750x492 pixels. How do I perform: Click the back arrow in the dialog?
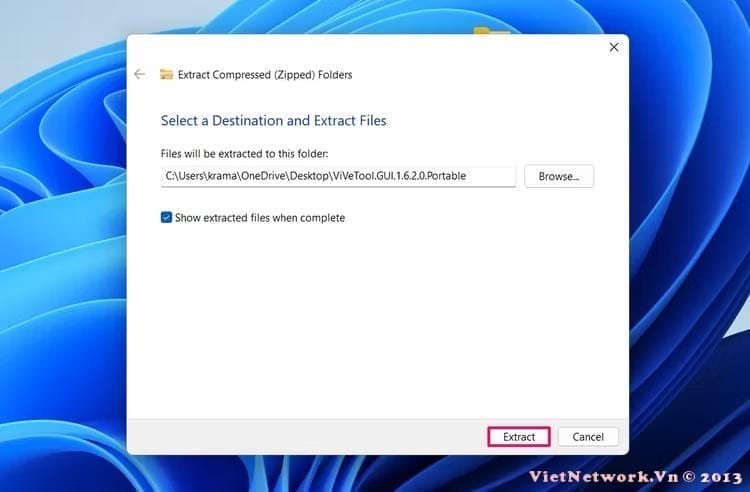(139, 75)
